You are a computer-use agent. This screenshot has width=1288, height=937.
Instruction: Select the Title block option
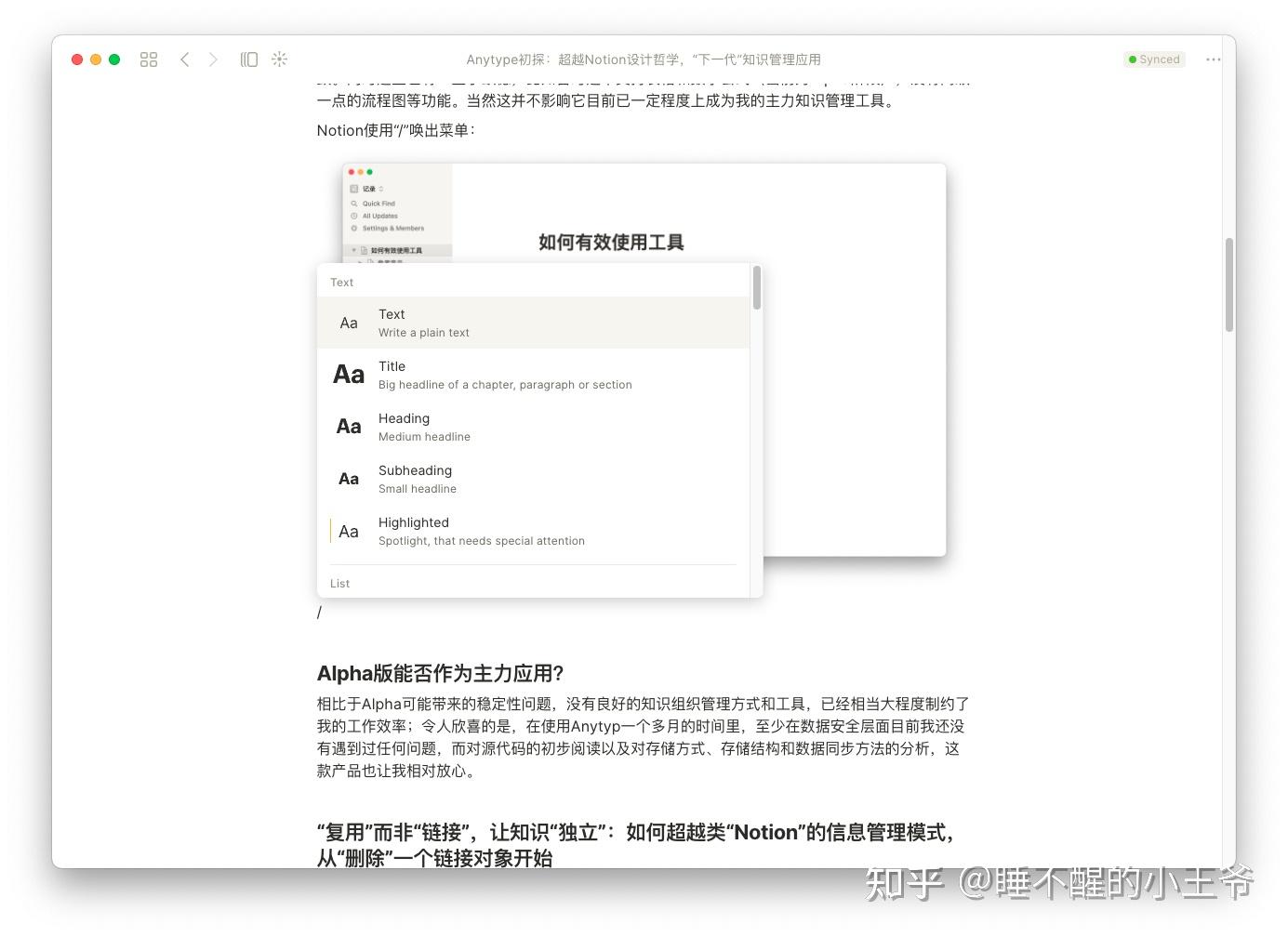pyautogui.click(x=533, y=375)
